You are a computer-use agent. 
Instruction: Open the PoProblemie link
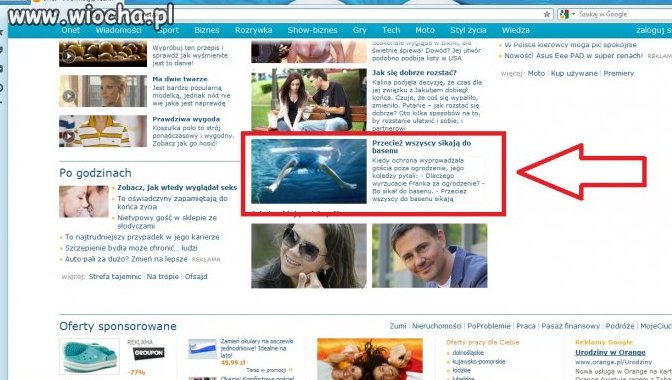pyautogui.click(x=489, y=326)
